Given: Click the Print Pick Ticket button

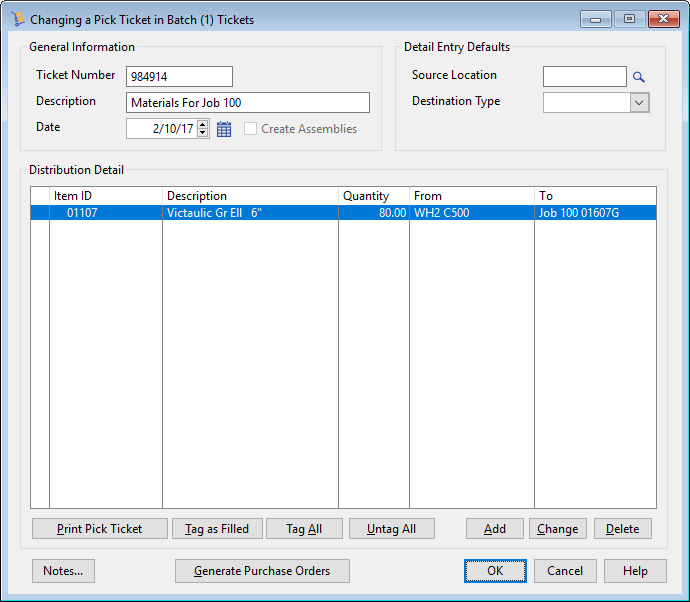Looking at the screenshot, I should tap(99, 529).
